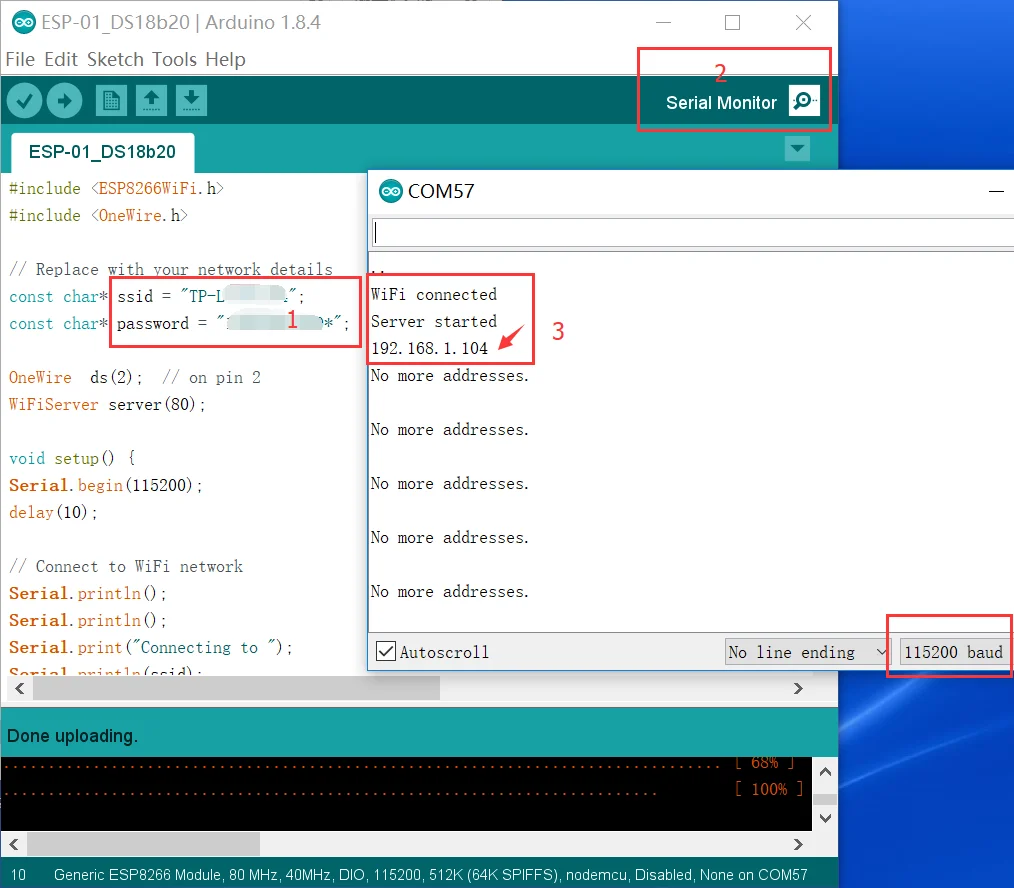Close the Arduino IDE window
1014x888 pixels.
coord(803,23)
